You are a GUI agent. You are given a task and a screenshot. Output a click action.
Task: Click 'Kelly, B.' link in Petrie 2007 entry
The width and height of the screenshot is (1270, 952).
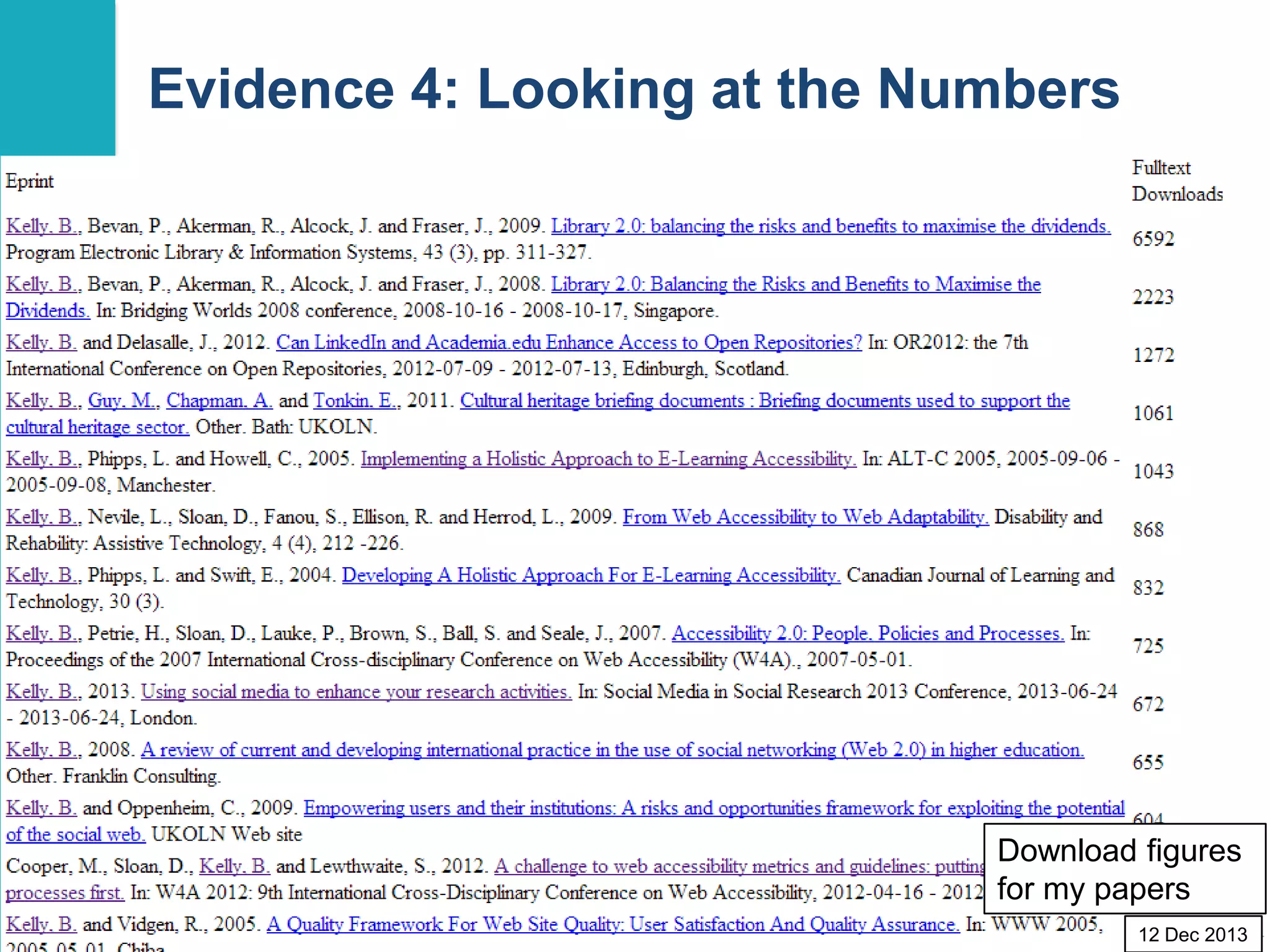pyautogui.click(x=43, y=634)
